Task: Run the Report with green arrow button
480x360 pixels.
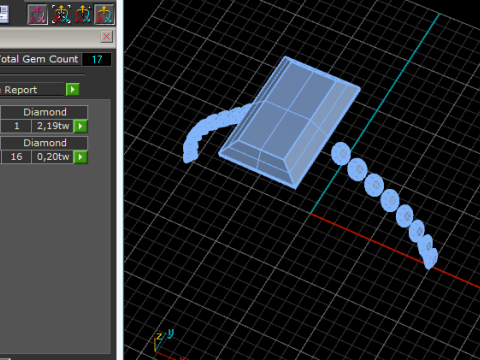Action: (73, 89)
